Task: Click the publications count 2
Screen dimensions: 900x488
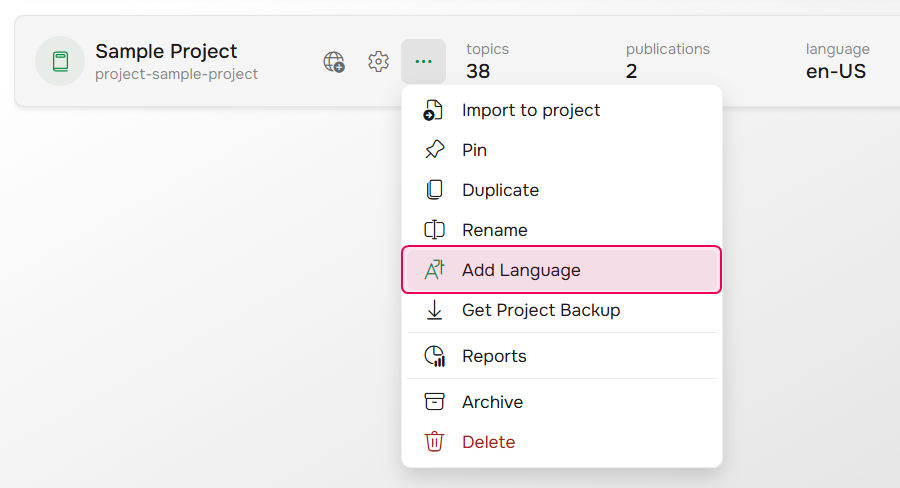Action: pyautogui.click(x=631, y=71)
